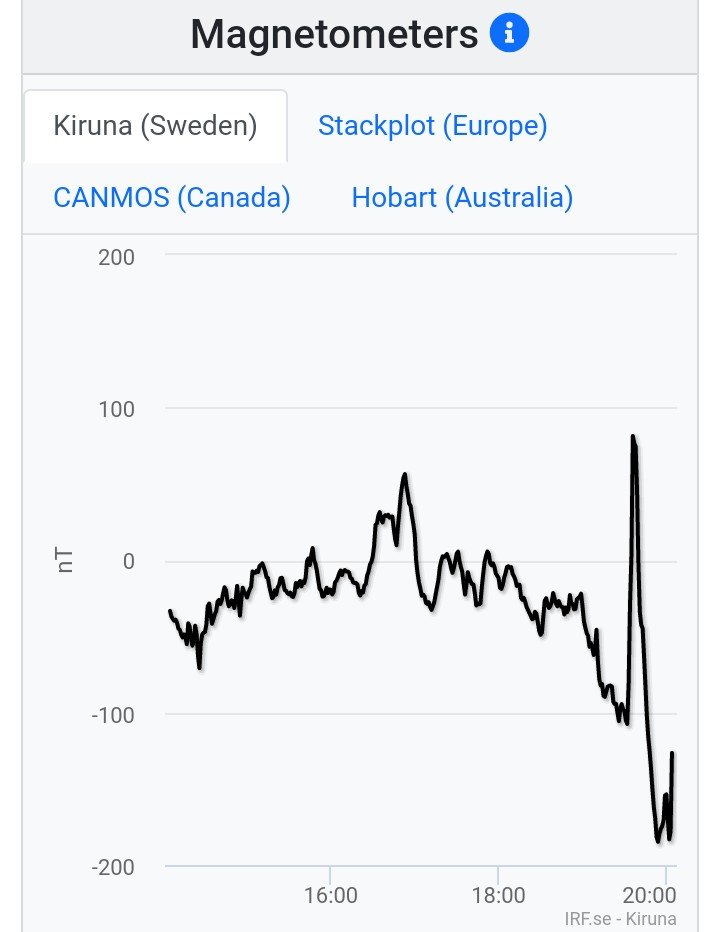Viewport: 720px width, 932px height.
Task: Click the 100 value on y-axis
Action: (116, 409)
